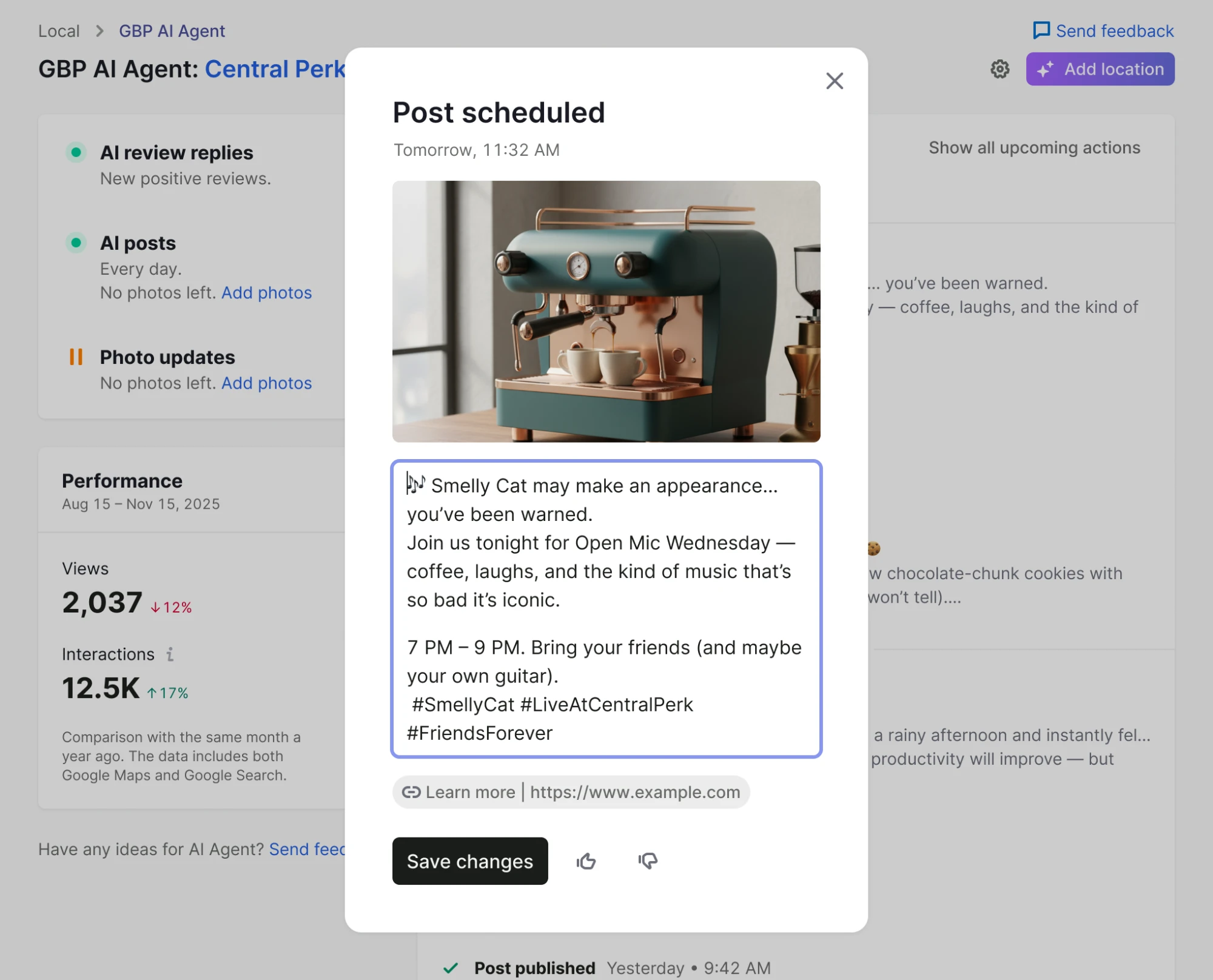Click Add photos under AI posts
Viewport: 1213px width, 980px height.
click(266, 293)
